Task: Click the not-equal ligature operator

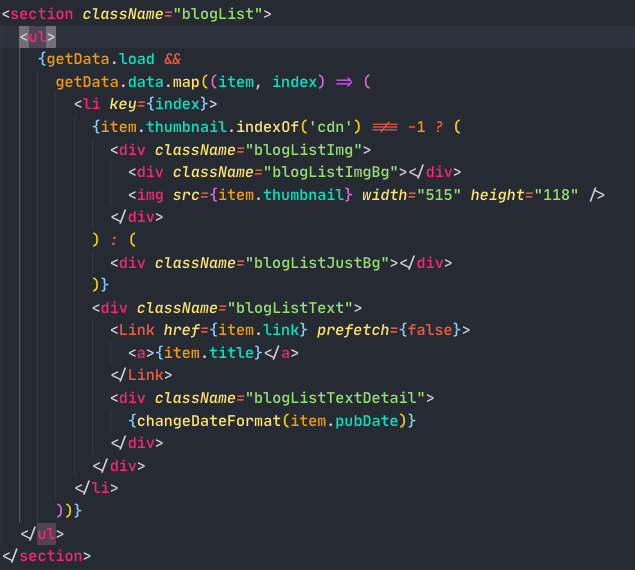Action: [385, 127]
